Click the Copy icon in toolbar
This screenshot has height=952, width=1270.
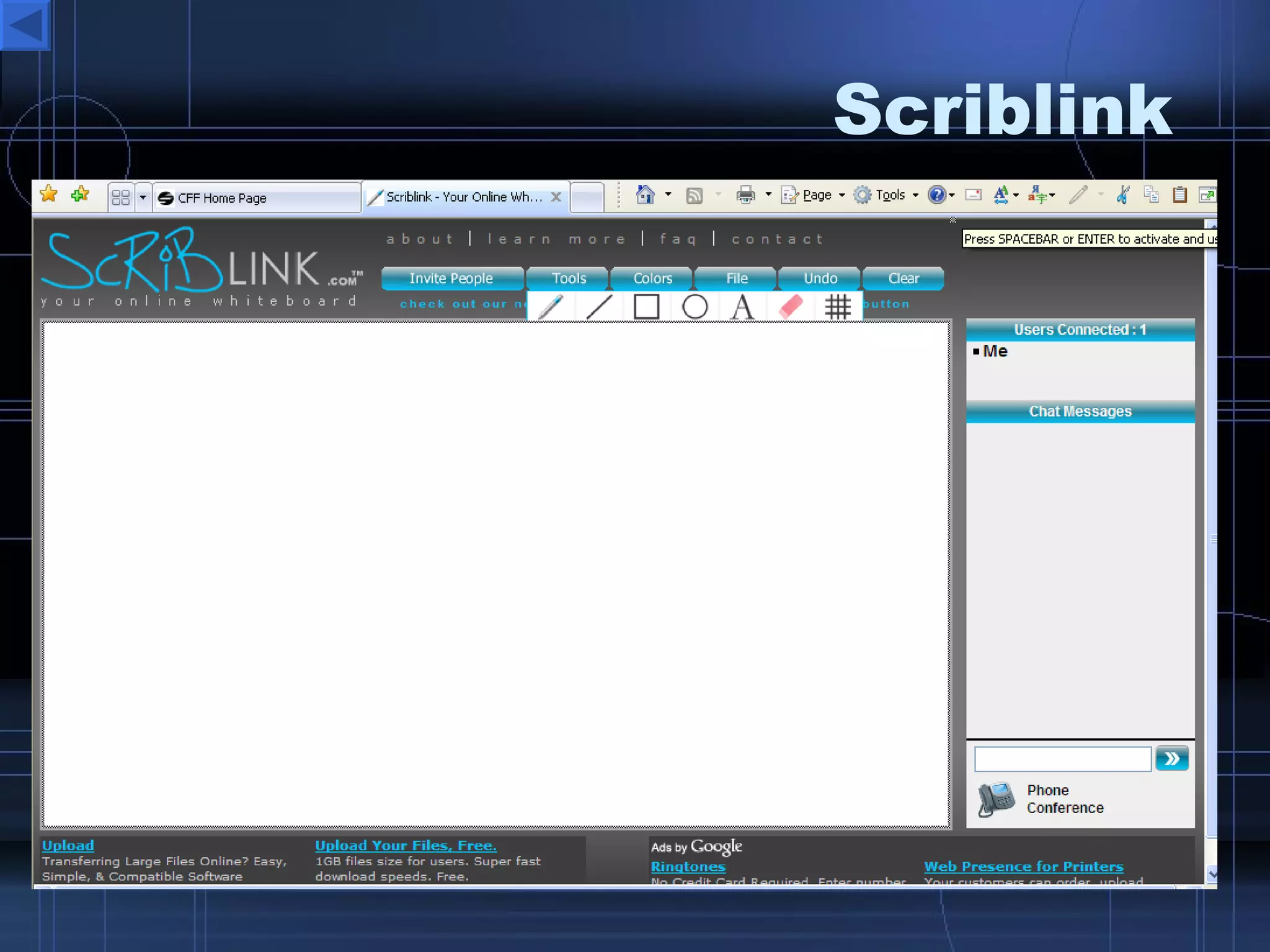(x=1152, y=195)
